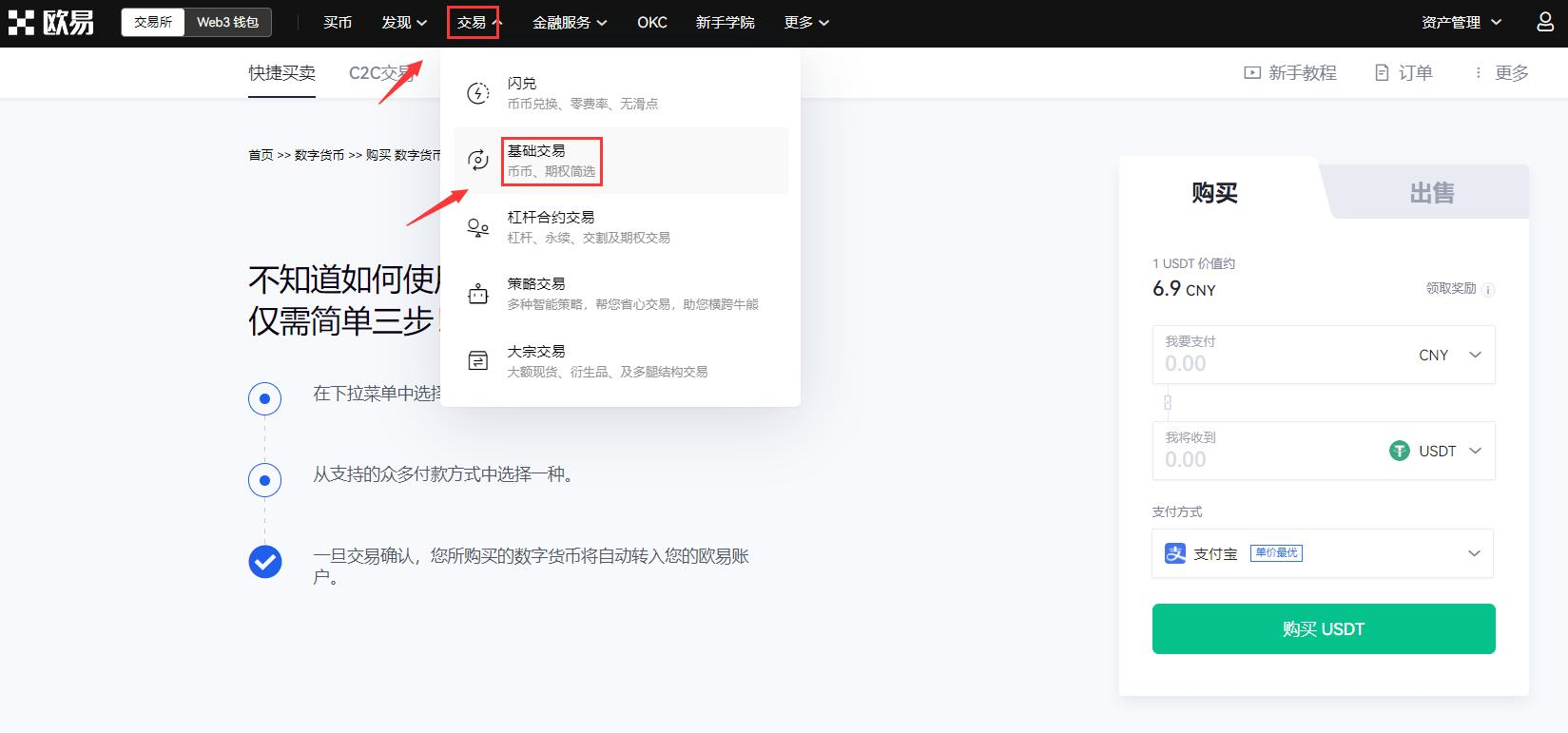Click the 杠杆合约交易 icon
The image size is (1568, 733).
[478, 227]
